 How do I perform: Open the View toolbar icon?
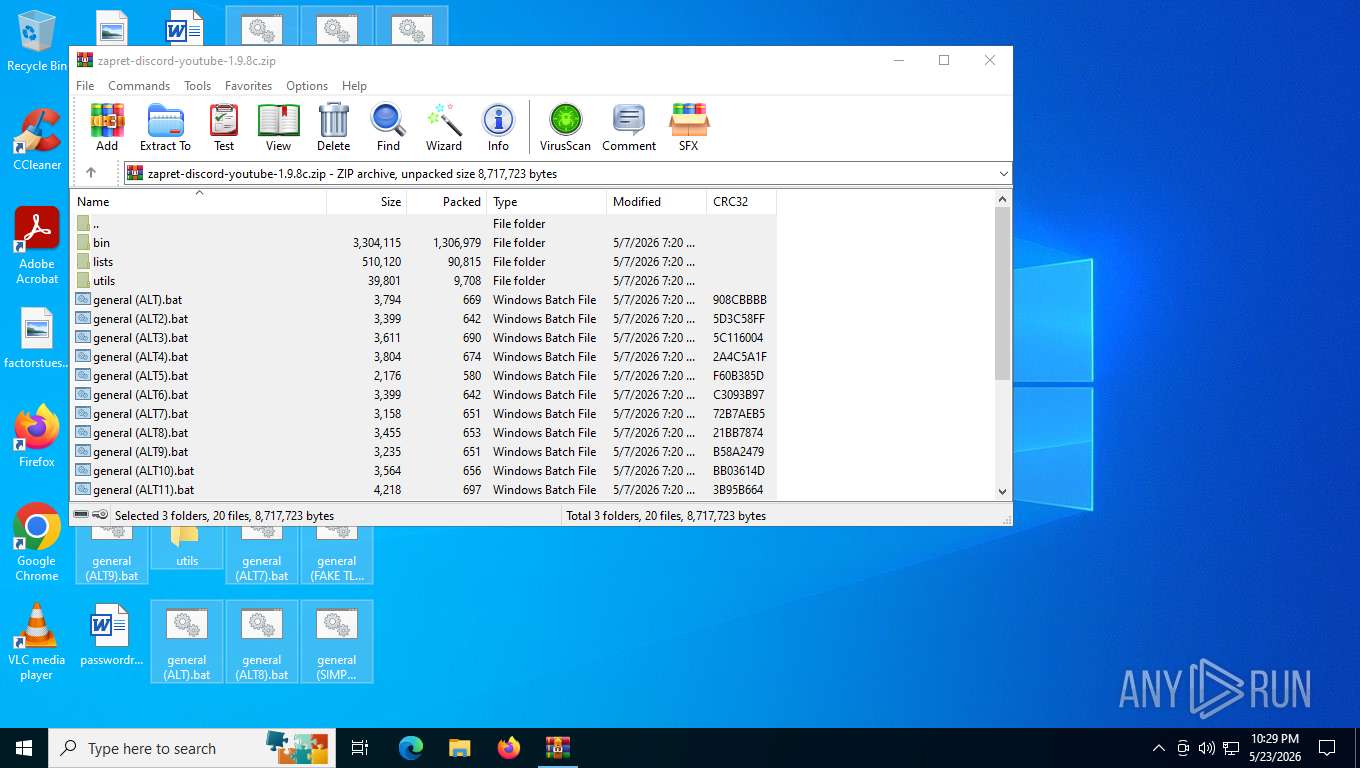pos(279,127)
